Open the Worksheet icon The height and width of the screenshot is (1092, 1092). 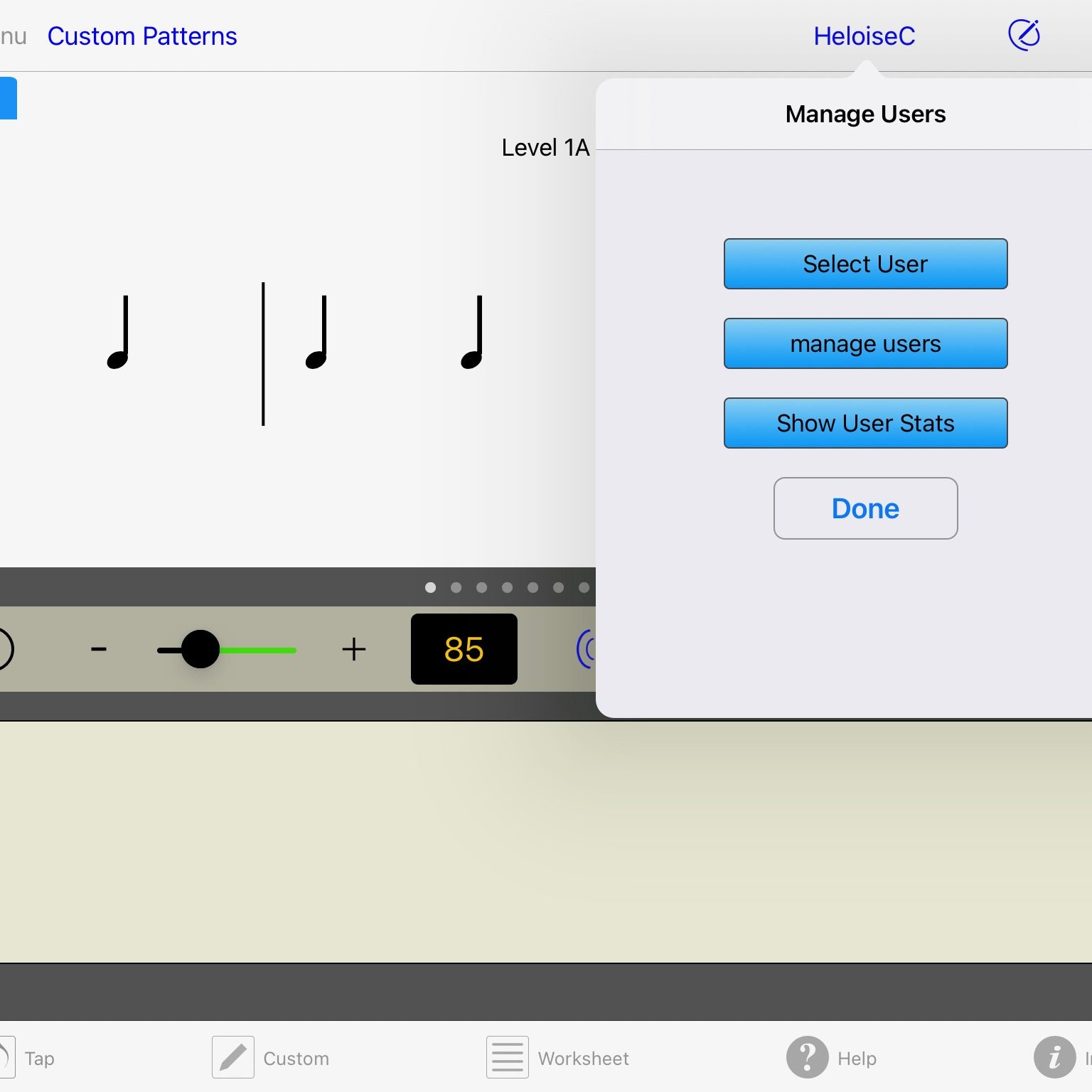(x=507, y=1057)
